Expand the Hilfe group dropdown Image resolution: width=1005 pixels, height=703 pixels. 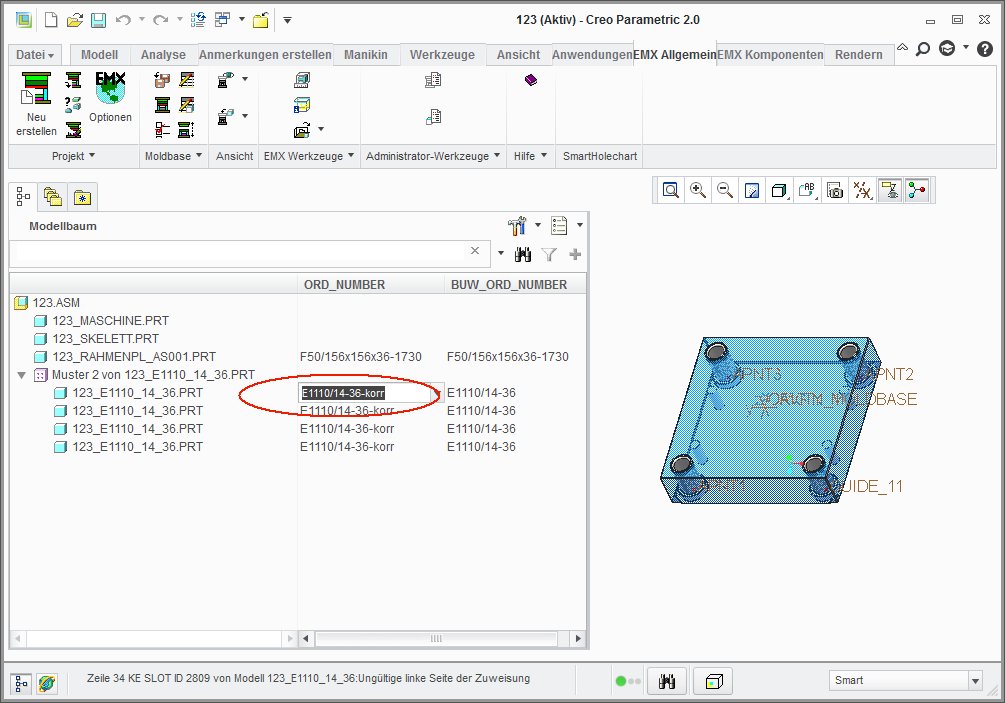530,156
